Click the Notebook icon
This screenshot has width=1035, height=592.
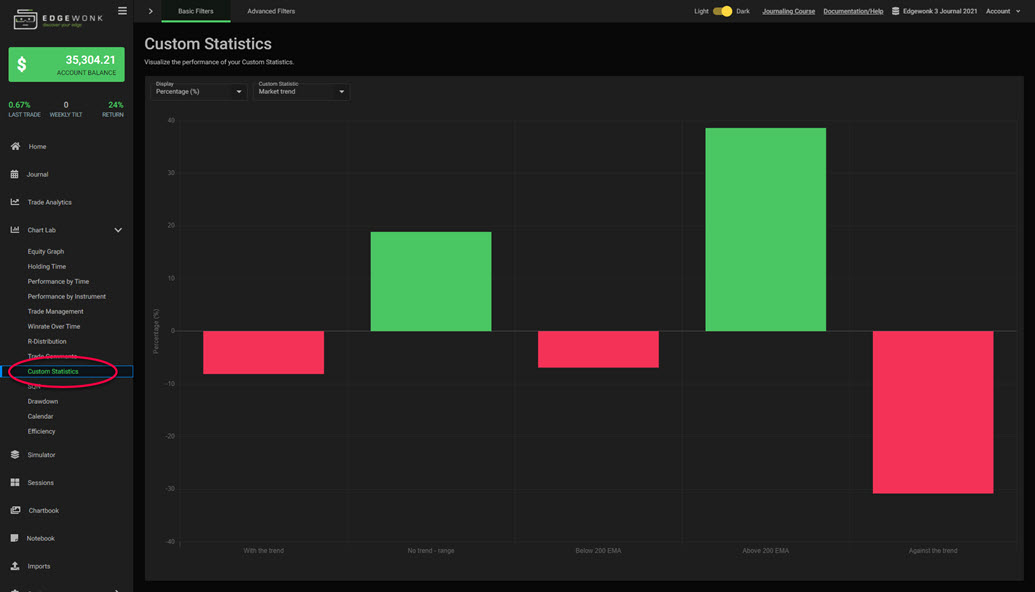[x=15, y=539]
